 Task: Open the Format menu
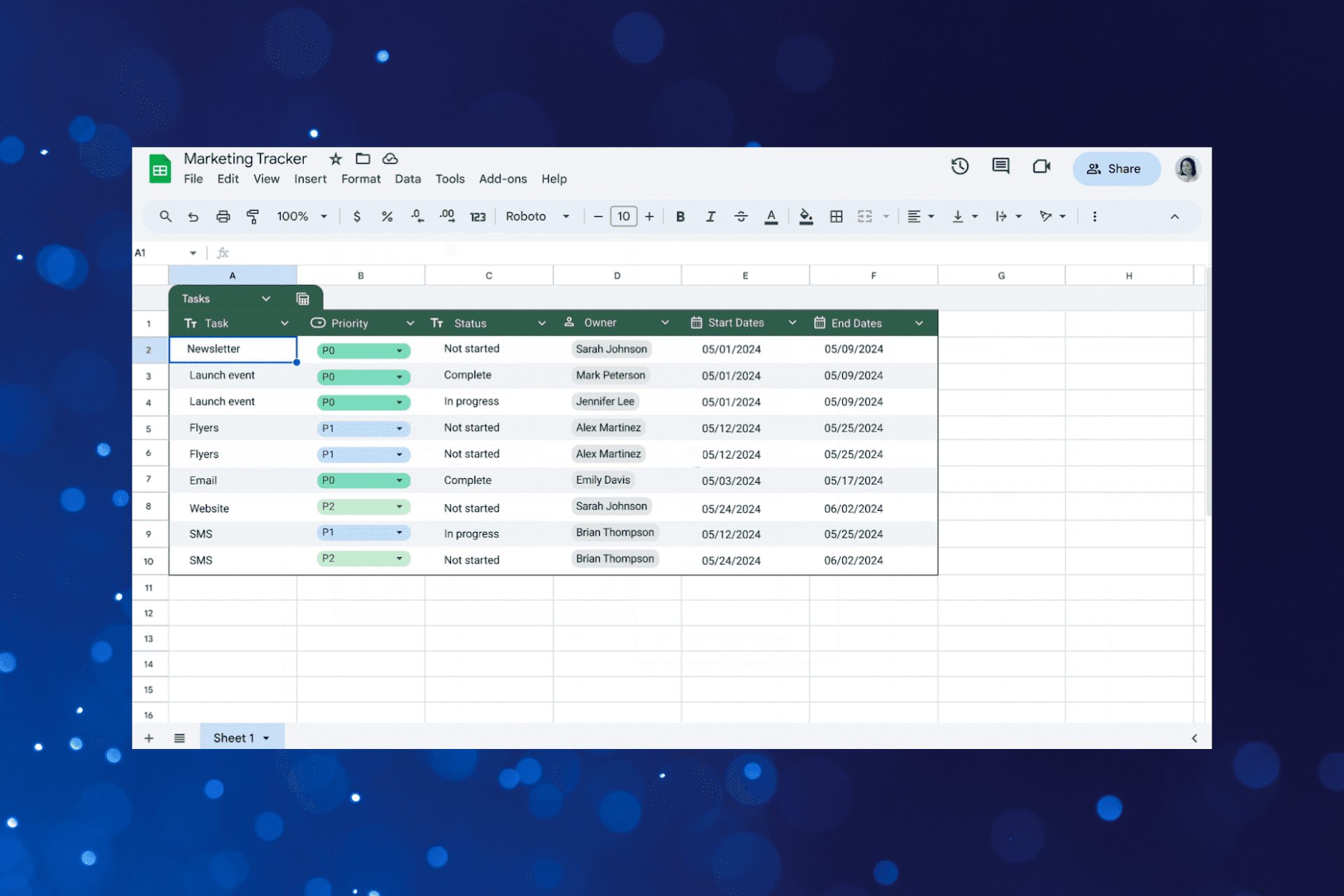360,179
